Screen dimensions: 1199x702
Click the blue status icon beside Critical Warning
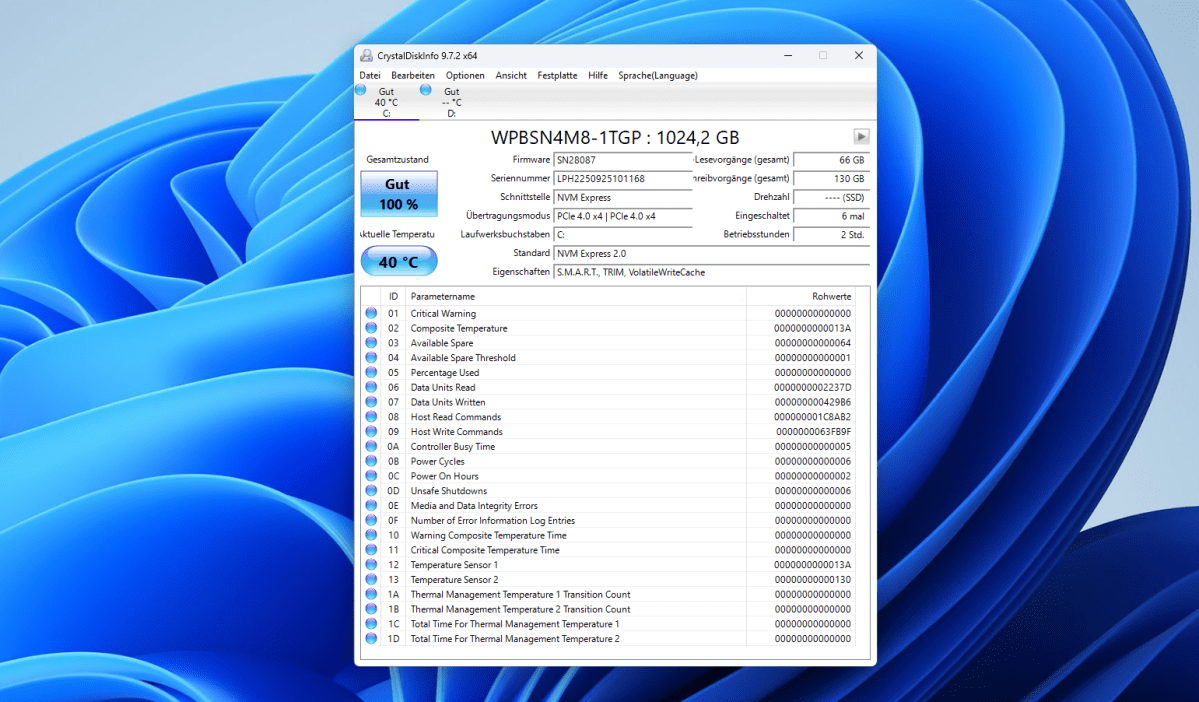[371, 313]
